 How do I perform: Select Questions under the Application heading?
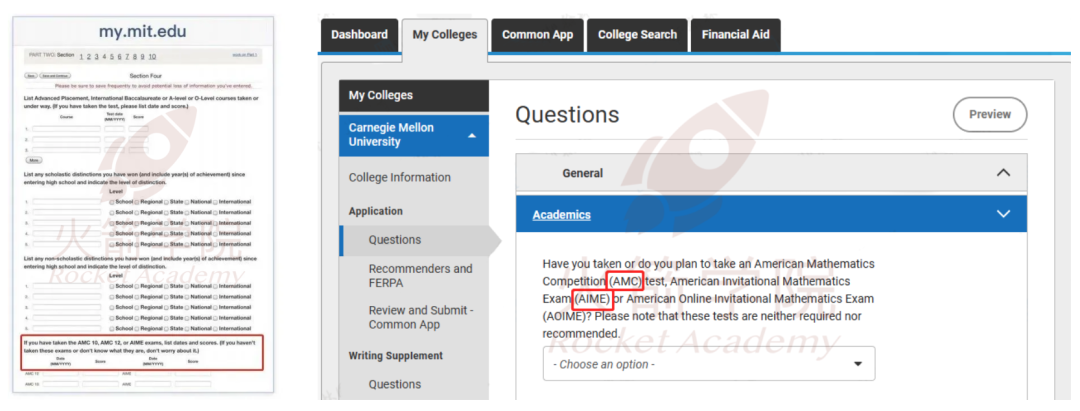coord(395,240)
